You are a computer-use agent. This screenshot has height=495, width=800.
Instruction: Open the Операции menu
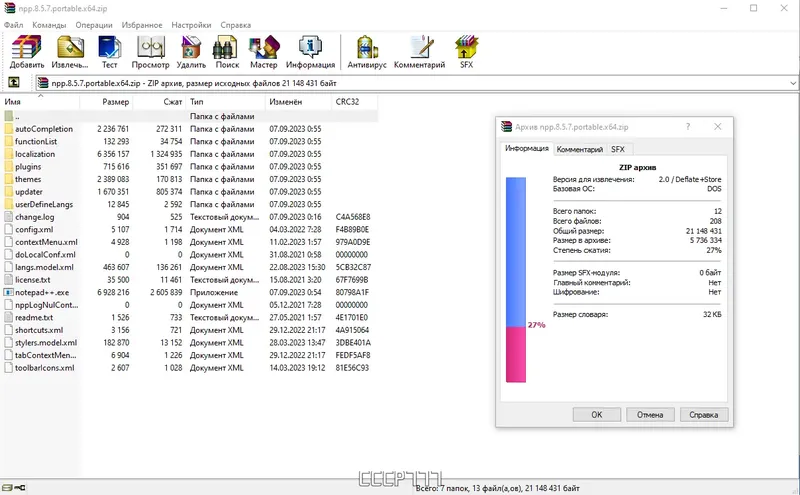[94, 24]
